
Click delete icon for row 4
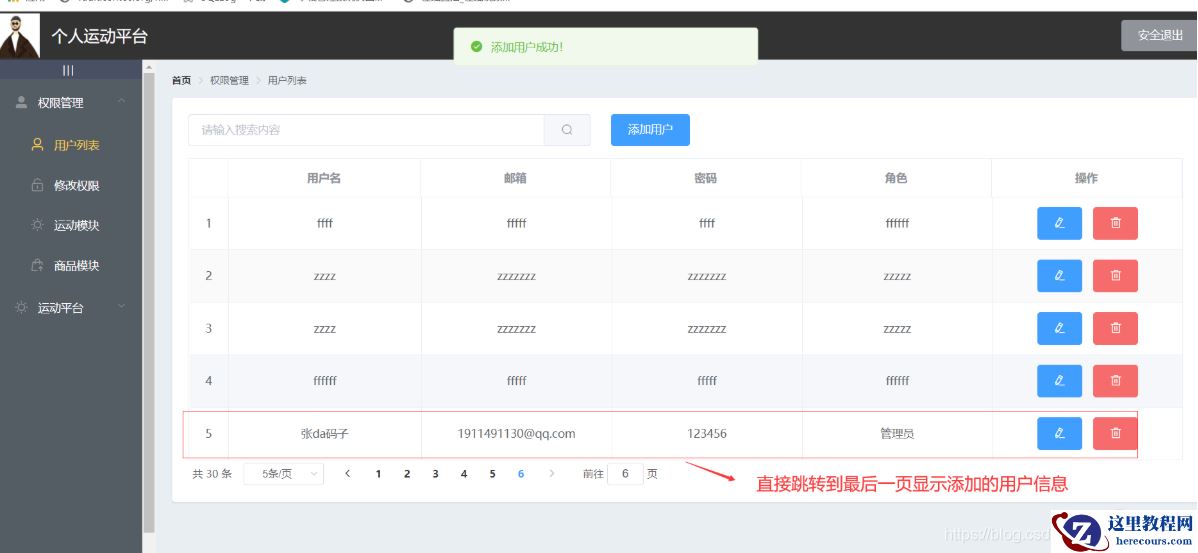coord(1115,381)
